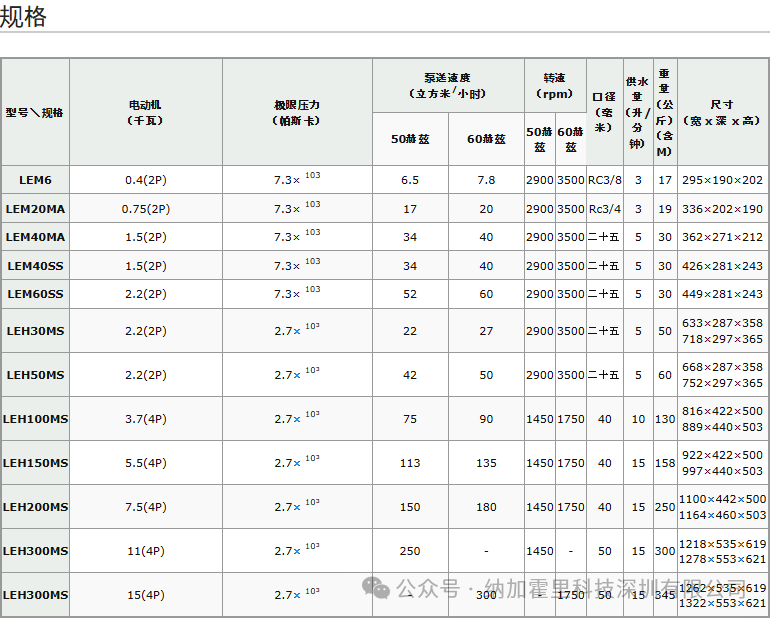Select the motor value 15(4P)
The width and height of the screenshot is (771, 619).
[x=146, y=595]
